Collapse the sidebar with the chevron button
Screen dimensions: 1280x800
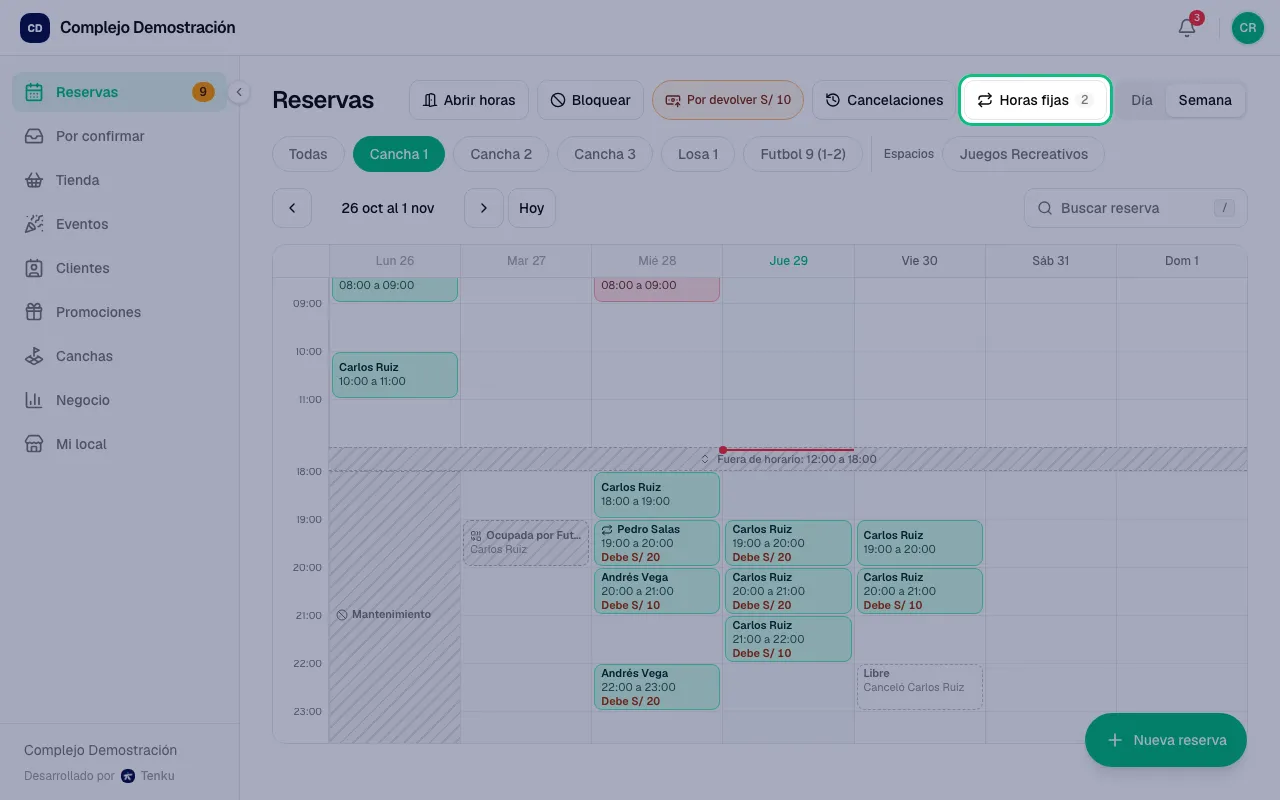[x=239, y=92]
